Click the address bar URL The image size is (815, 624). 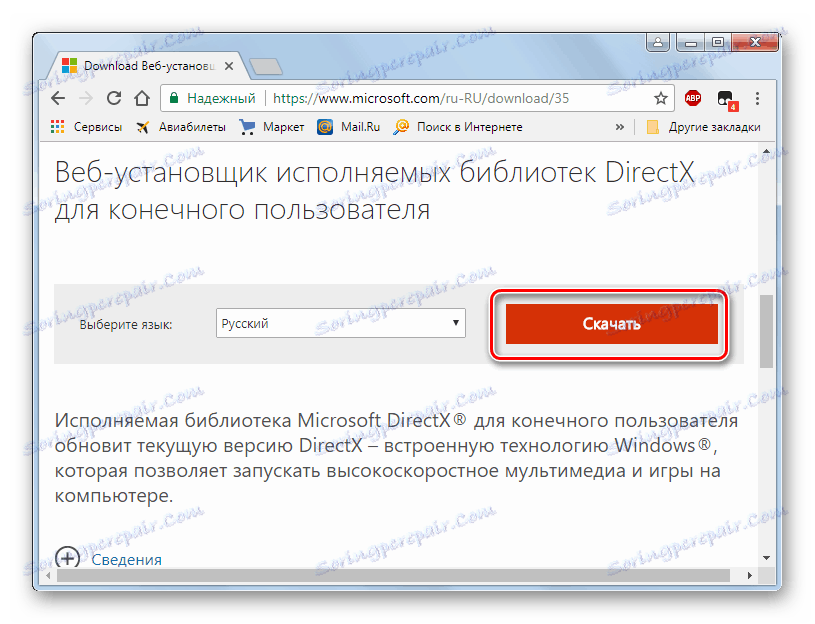[420, 98]
